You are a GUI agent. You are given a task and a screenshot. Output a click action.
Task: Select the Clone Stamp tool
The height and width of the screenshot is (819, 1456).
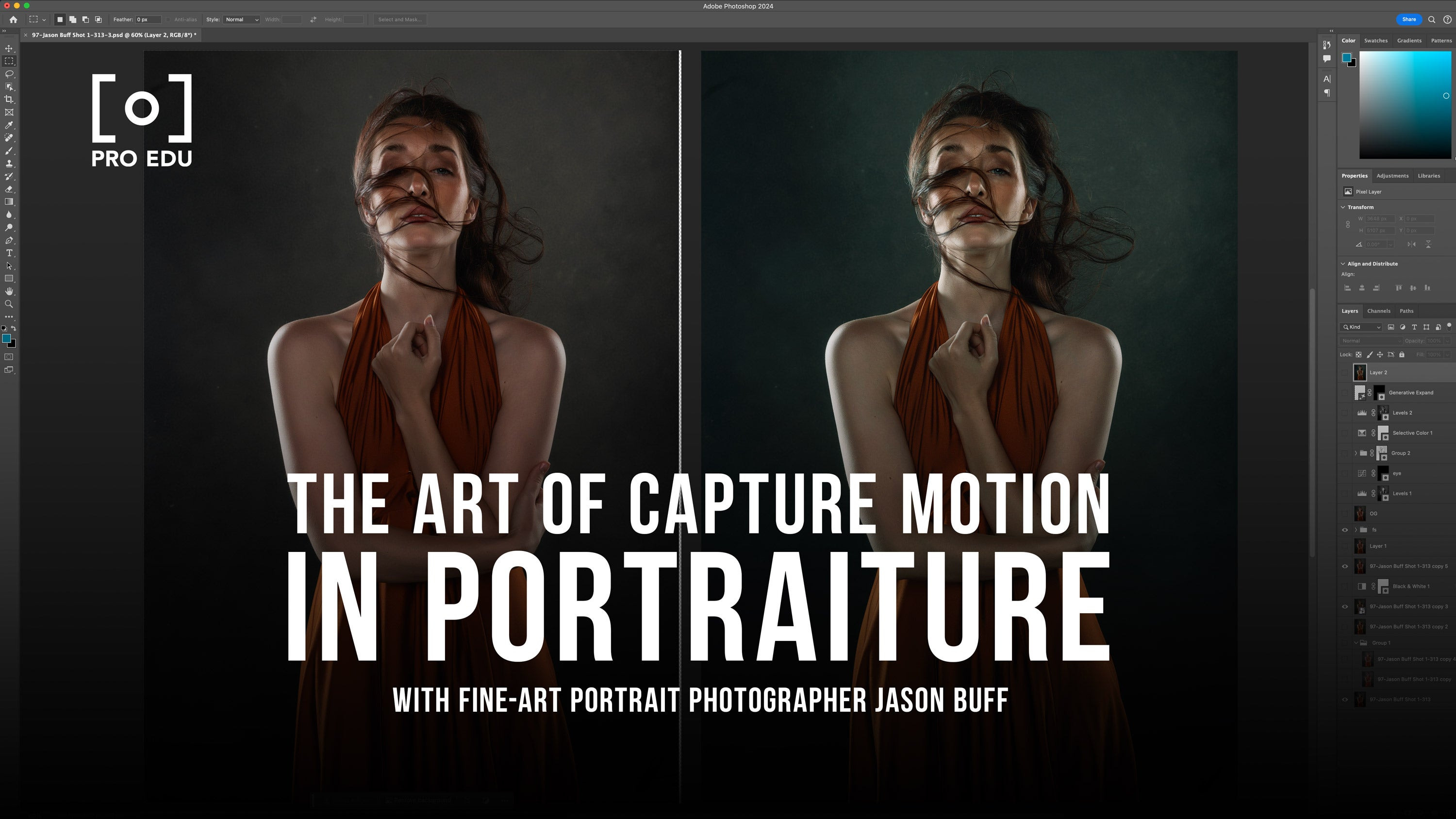9,164
